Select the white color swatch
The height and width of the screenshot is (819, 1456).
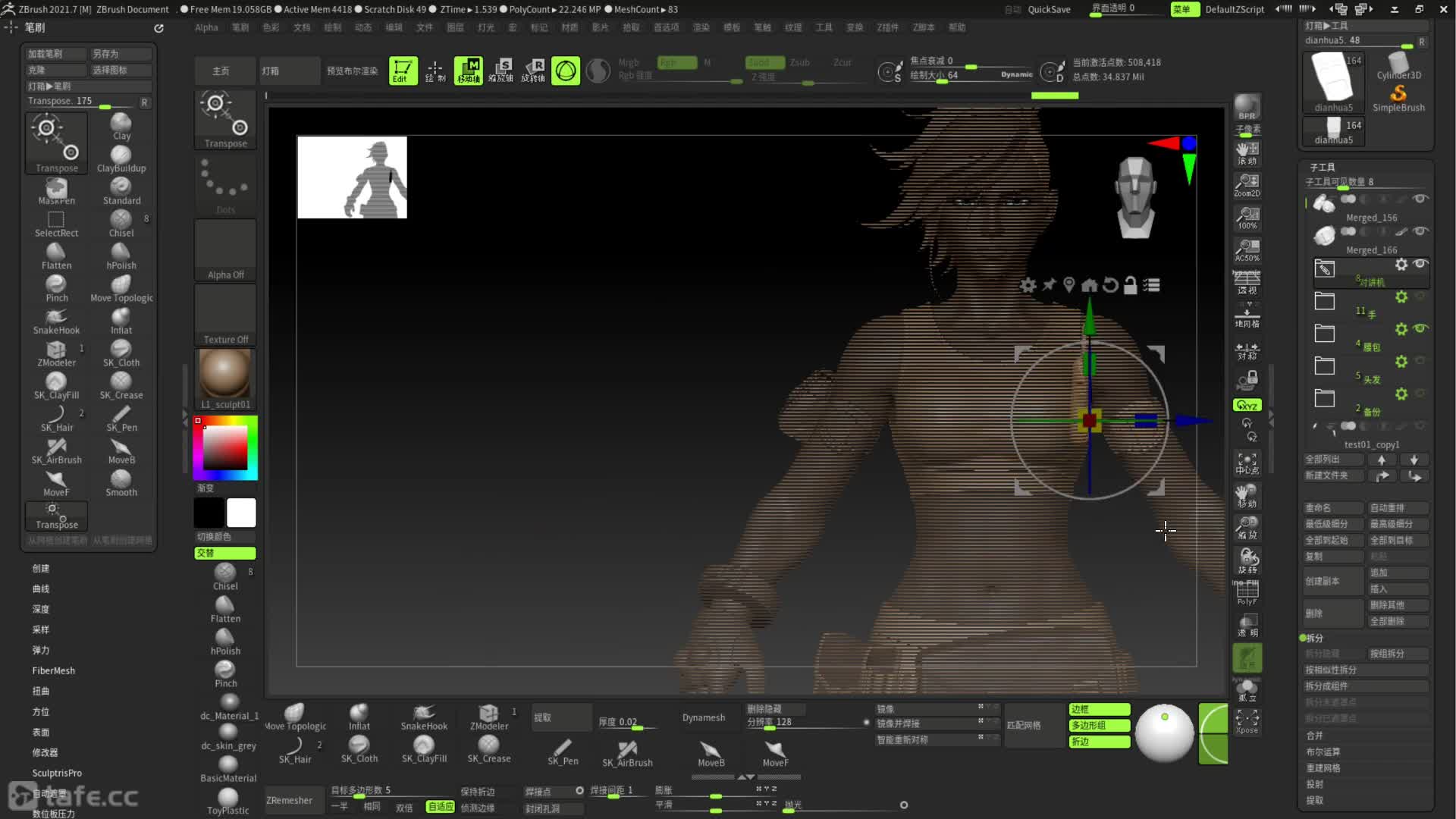click(241, 513)
